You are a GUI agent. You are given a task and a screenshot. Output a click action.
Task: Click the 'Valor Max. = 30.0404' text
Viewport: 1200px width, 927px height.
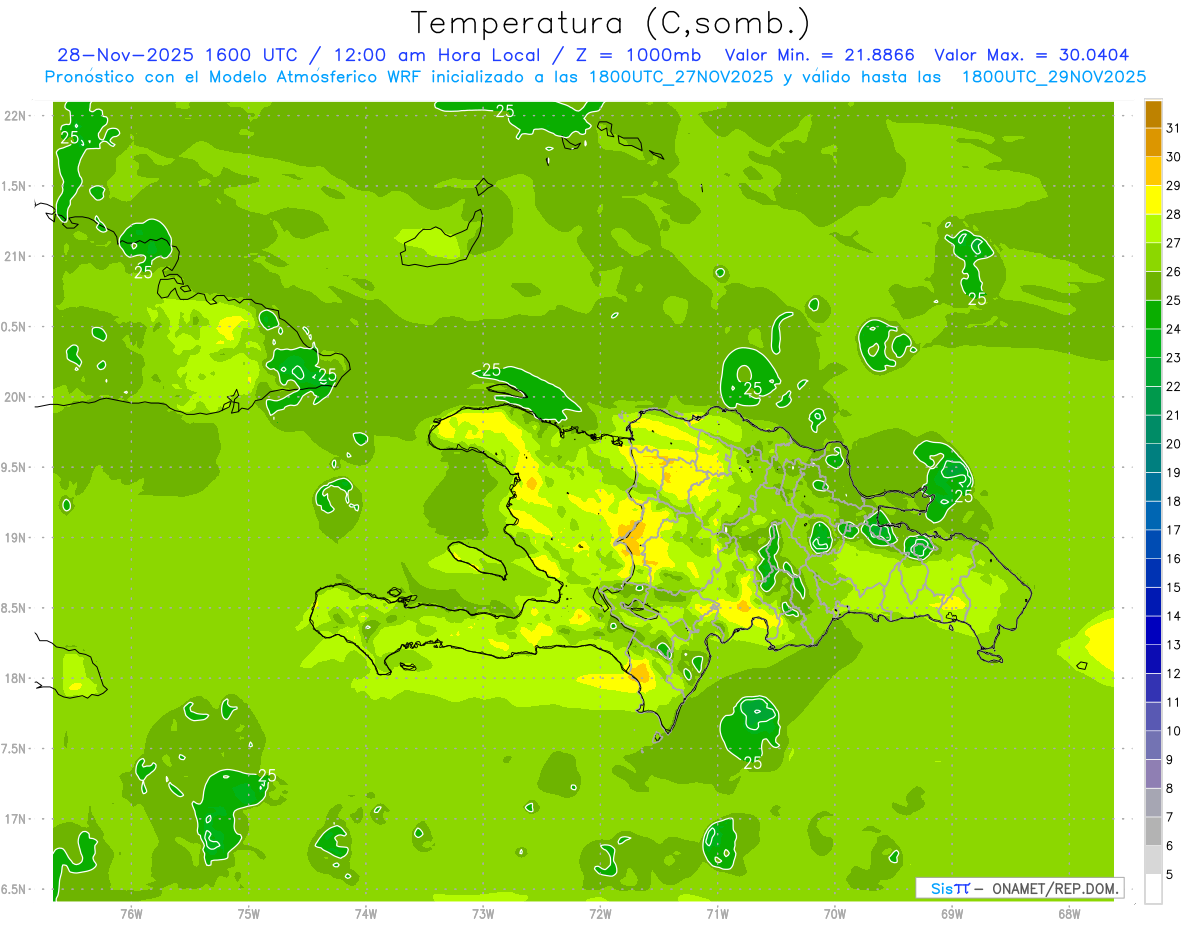click(x=1032, y=55)
